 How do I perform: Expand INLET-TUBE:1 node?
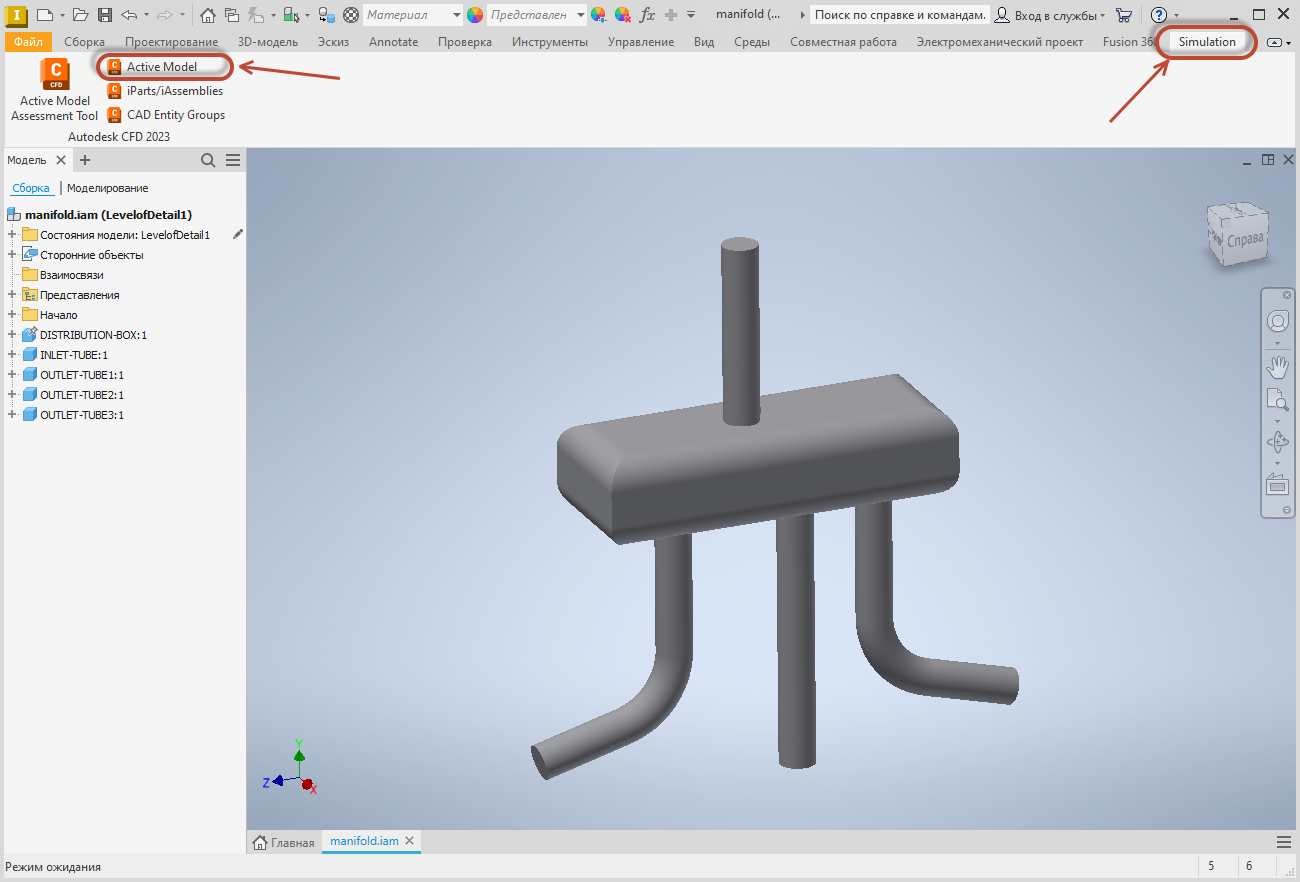tap(12, 355)
